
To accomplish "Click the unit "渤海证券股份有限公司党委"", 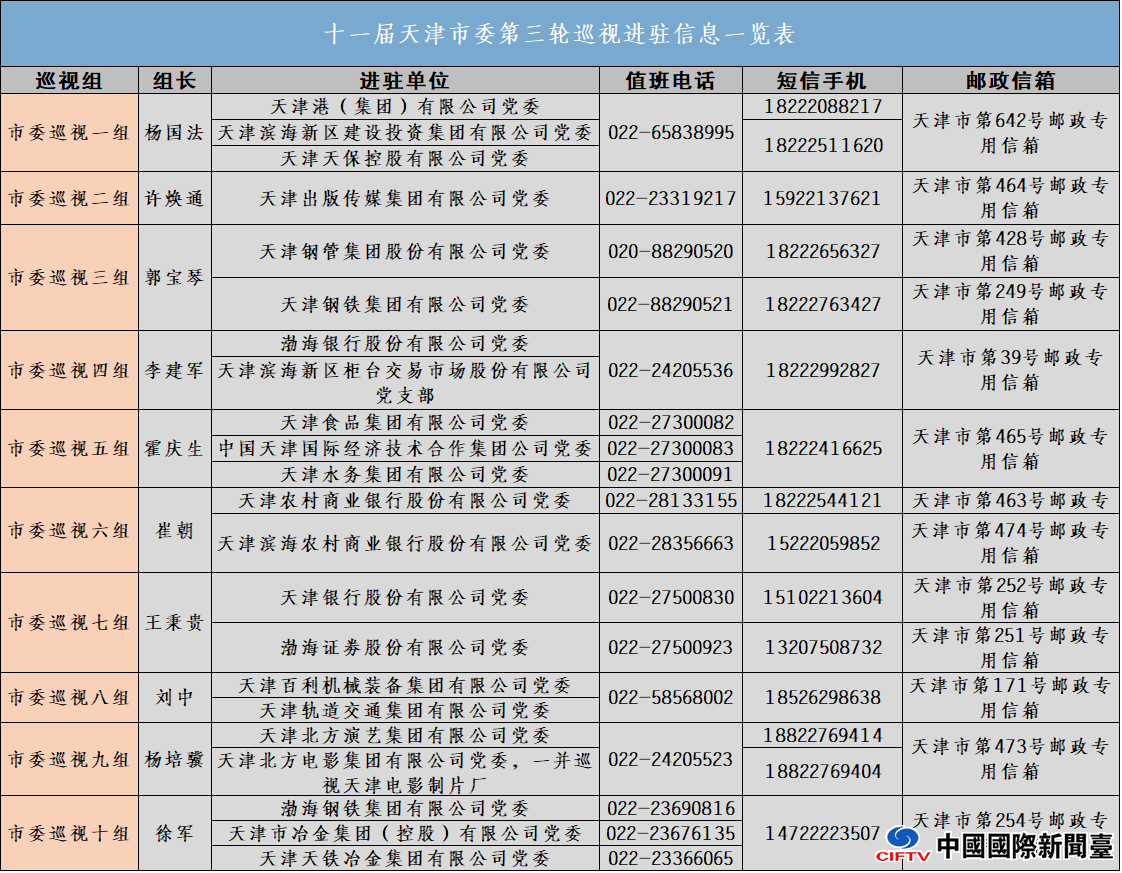I will pyautogui.click(x=405, y=648).
